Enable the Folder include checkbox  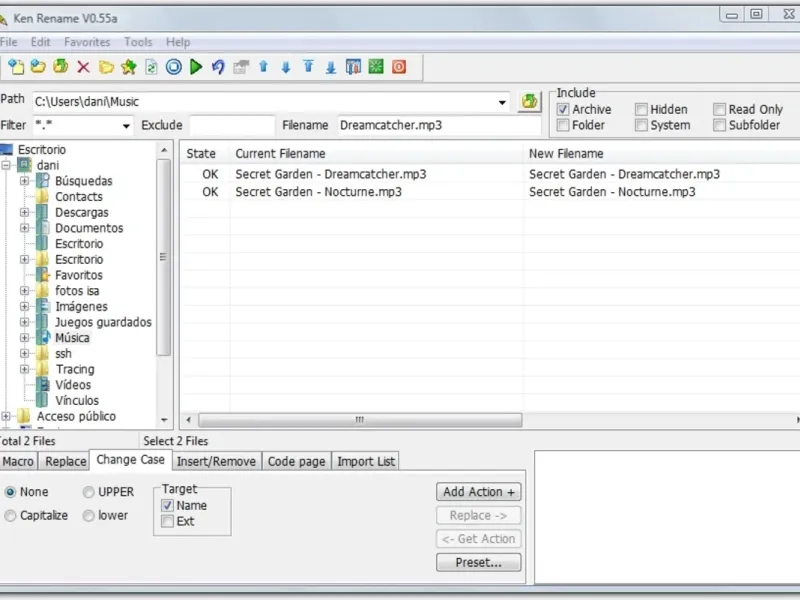click(x=563, y=125)
